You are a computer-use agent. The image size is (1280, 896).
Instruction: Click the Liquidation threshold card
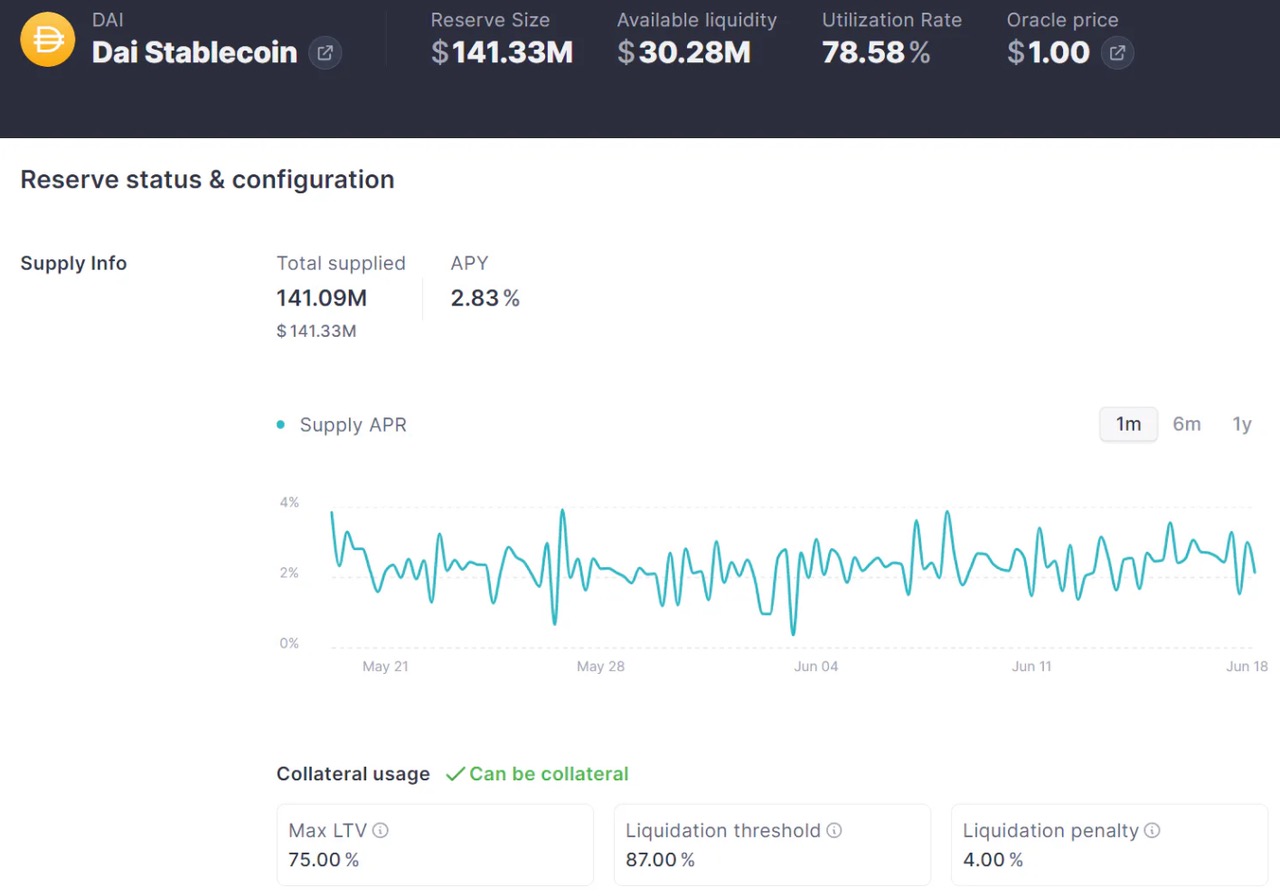772,845
